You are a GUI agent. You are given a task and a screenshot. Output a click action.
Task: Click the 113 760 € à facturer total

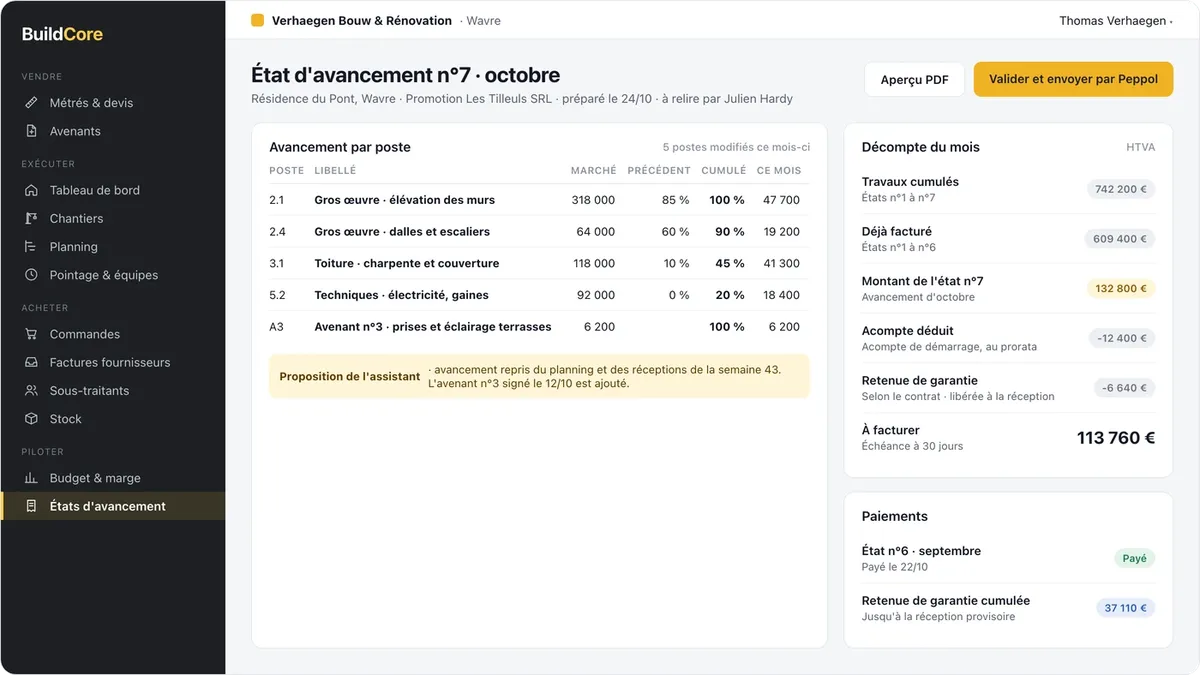1116,438
